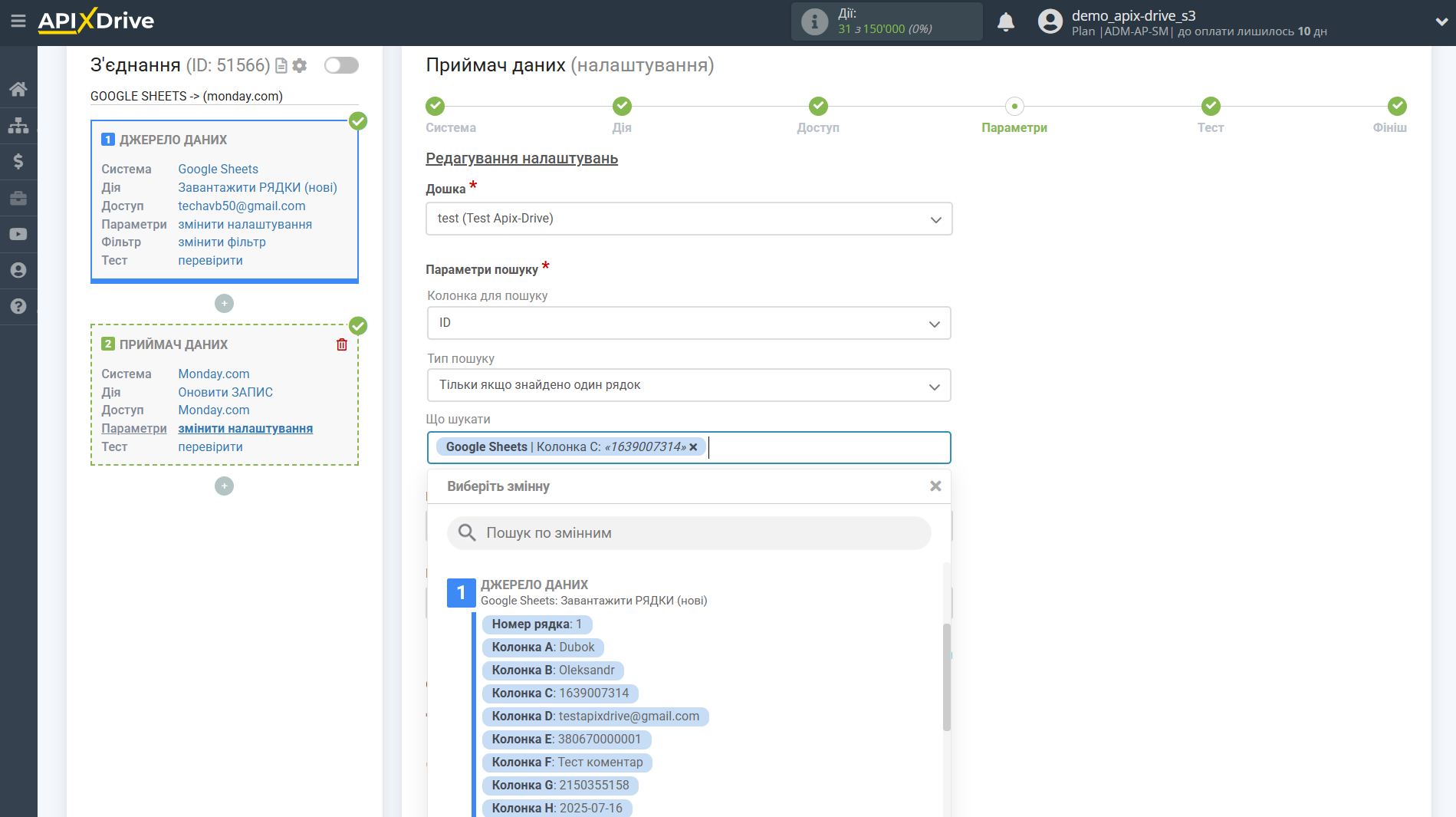Screen dimensions: 1456x817
Task: Click the actions info icon
Action: click(814, 21)
